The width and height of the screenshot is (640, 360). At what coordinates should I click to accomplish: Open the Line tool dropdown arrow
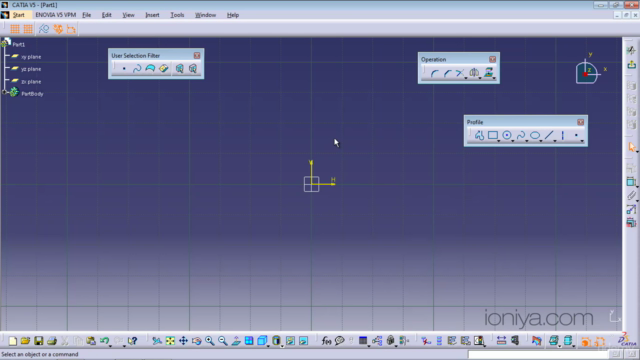tap(555, 141)
